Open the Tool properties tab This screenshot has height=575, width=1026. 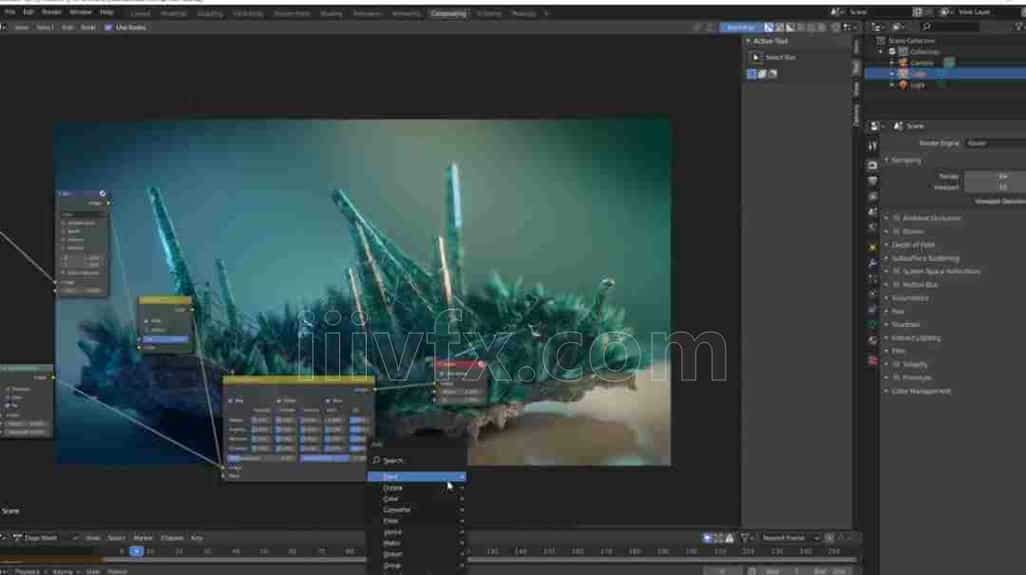click(872, 147)
